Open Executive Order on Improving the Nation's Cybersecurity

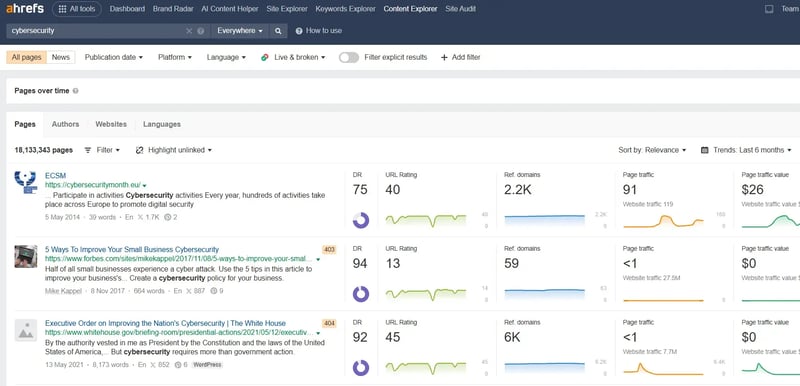(x=165, y=323)
